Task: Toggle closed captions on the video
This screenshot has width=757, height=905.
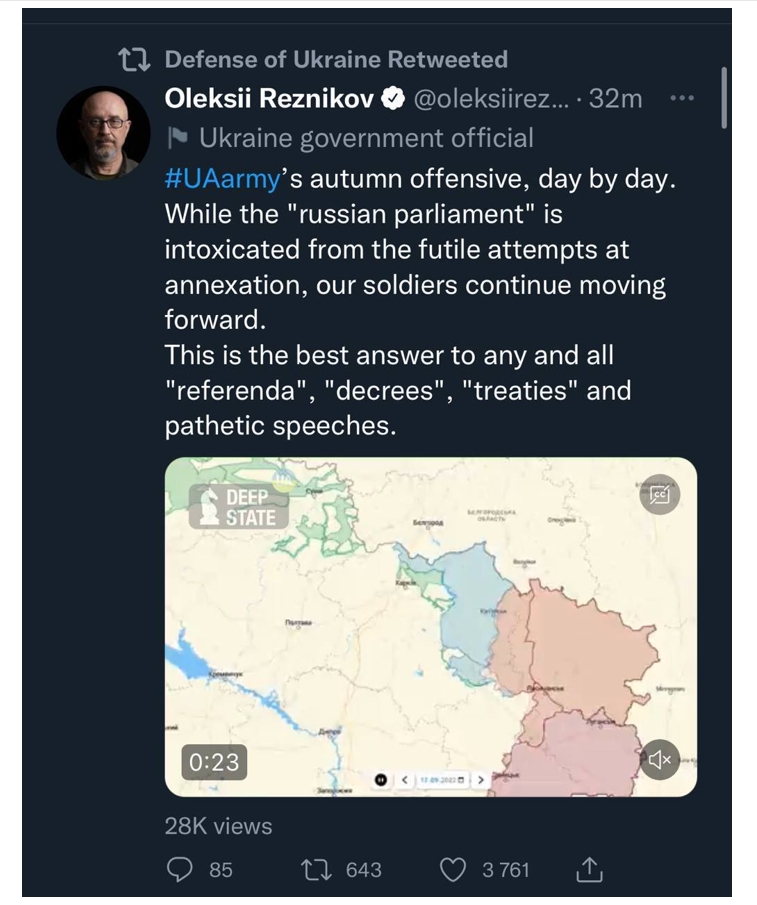Action: [660, 492]
